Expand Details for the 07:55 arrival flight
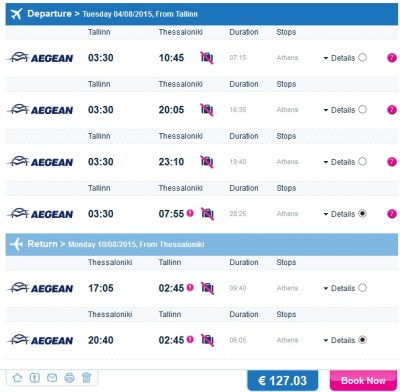The width and height of the screenshot is (400, 392). (x=339, y=214)
